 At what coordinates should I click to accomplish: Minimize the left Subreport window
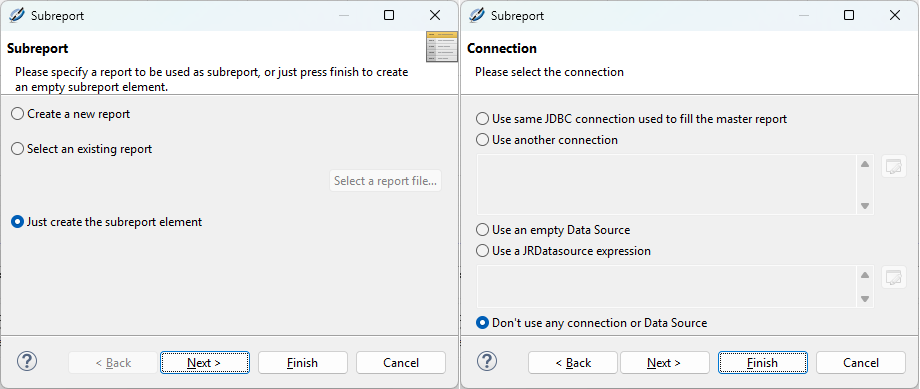pyautogui.click(x=344, y=15)
